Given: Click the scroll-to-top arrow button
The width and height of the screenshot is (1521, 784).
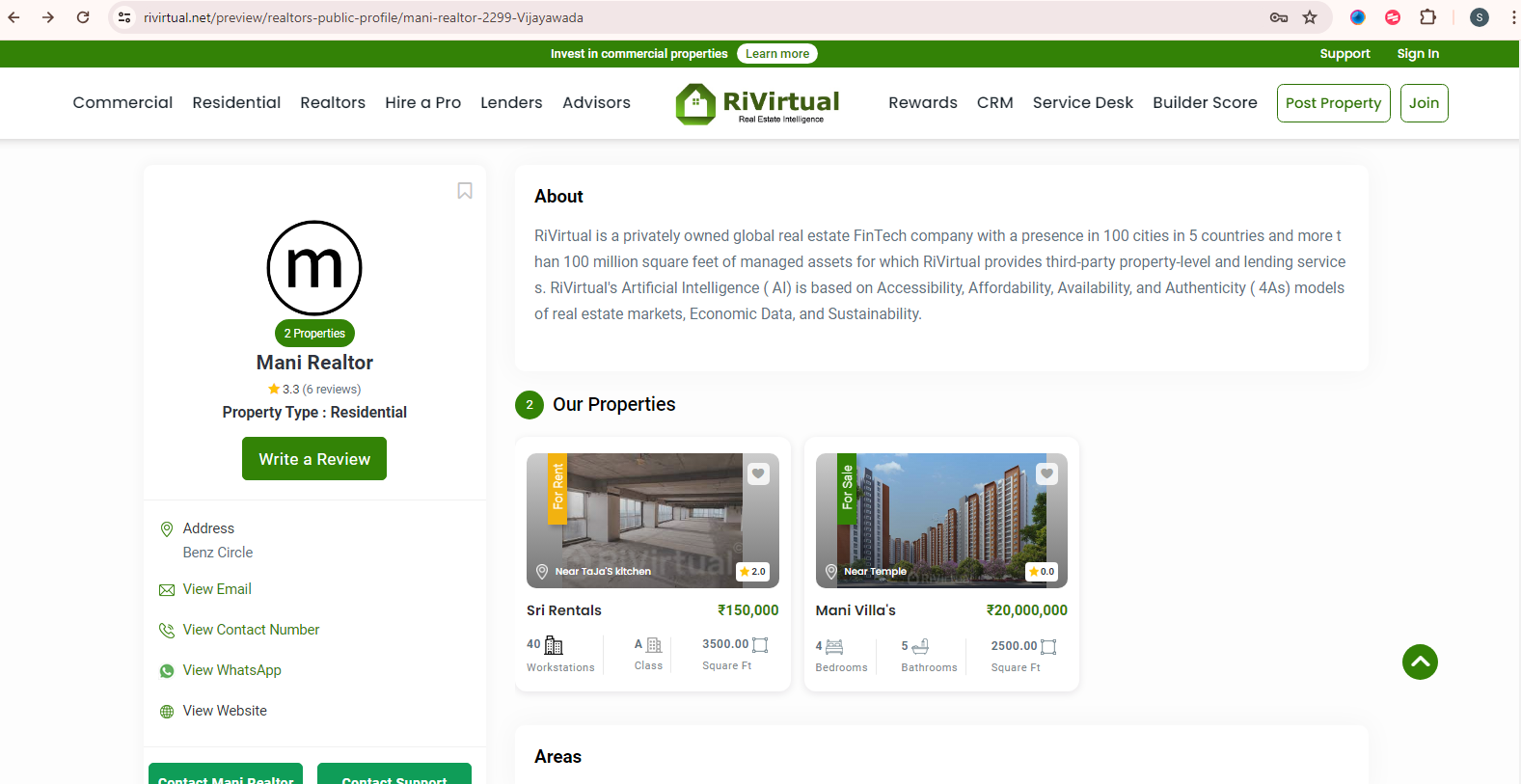Looking at the screenshot, I should click(1420, 662).
